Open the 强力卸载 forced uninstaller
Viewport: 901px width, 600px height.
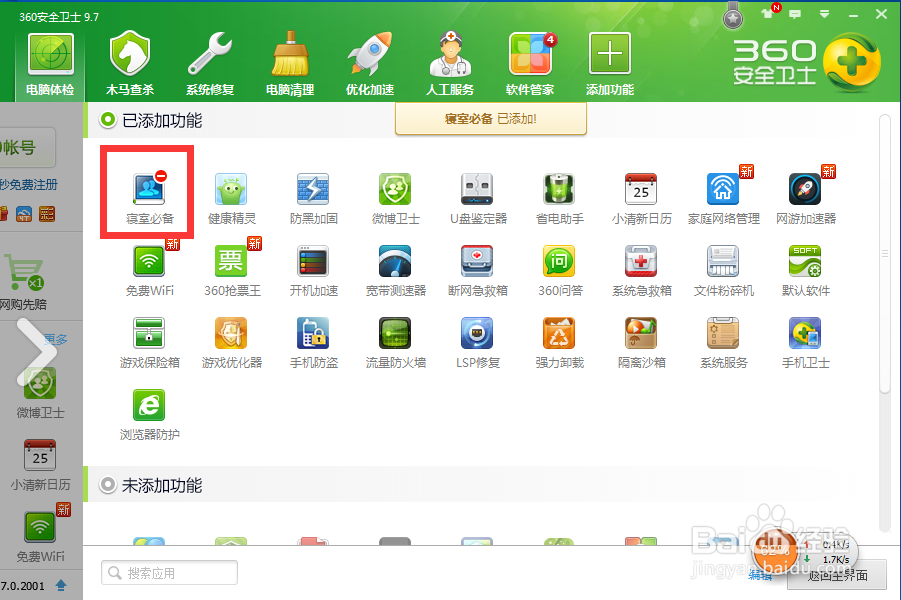559,340
